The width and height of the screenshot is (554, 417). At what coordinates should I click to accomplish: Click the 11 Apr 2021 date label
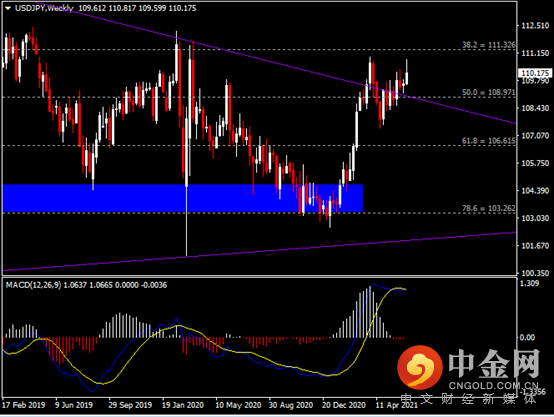[x=396, y=405]
